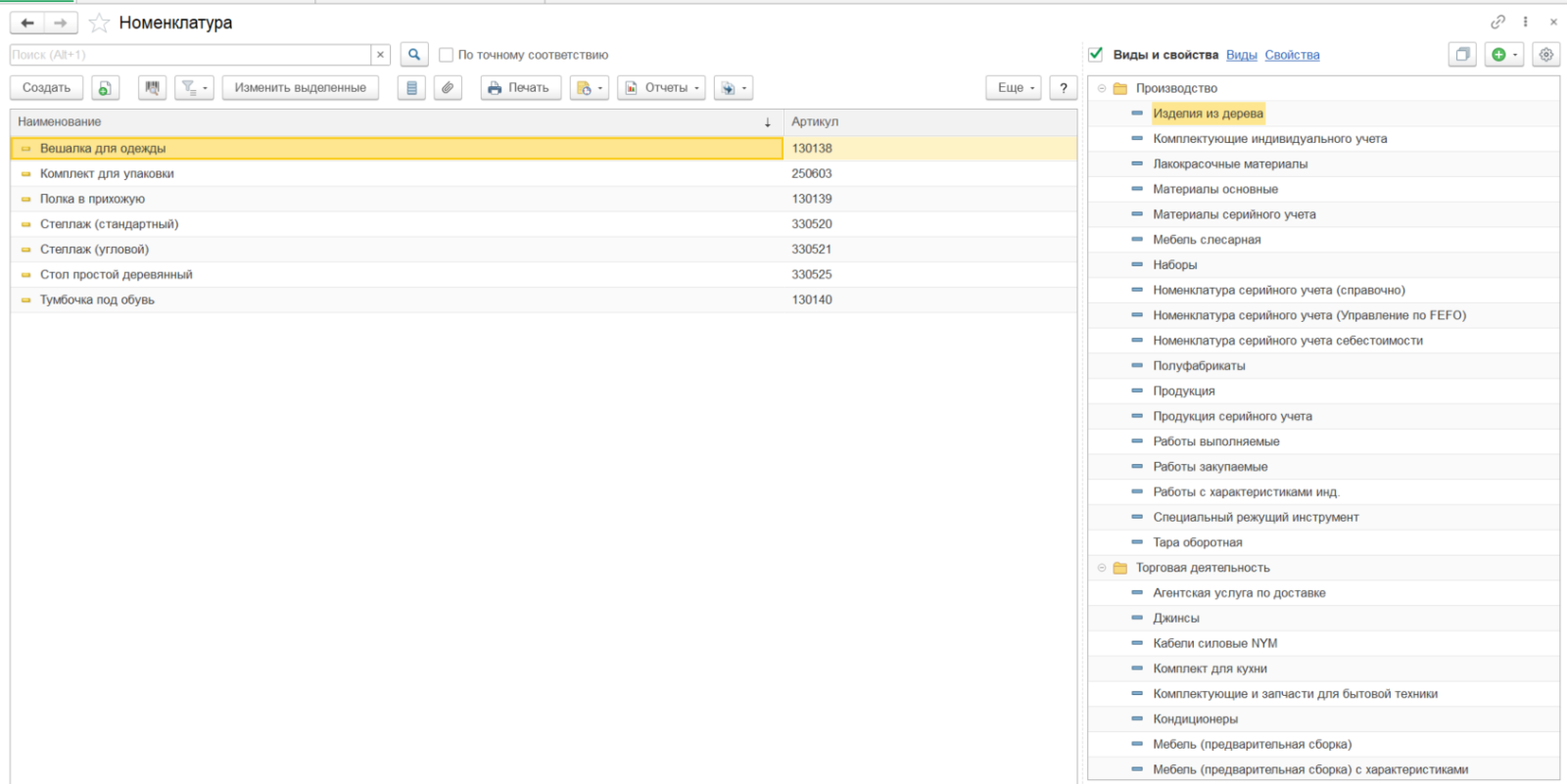Screen dimensions: 1567x784
Task: Click the barcode search icon
Action: (x=152, y=88)
